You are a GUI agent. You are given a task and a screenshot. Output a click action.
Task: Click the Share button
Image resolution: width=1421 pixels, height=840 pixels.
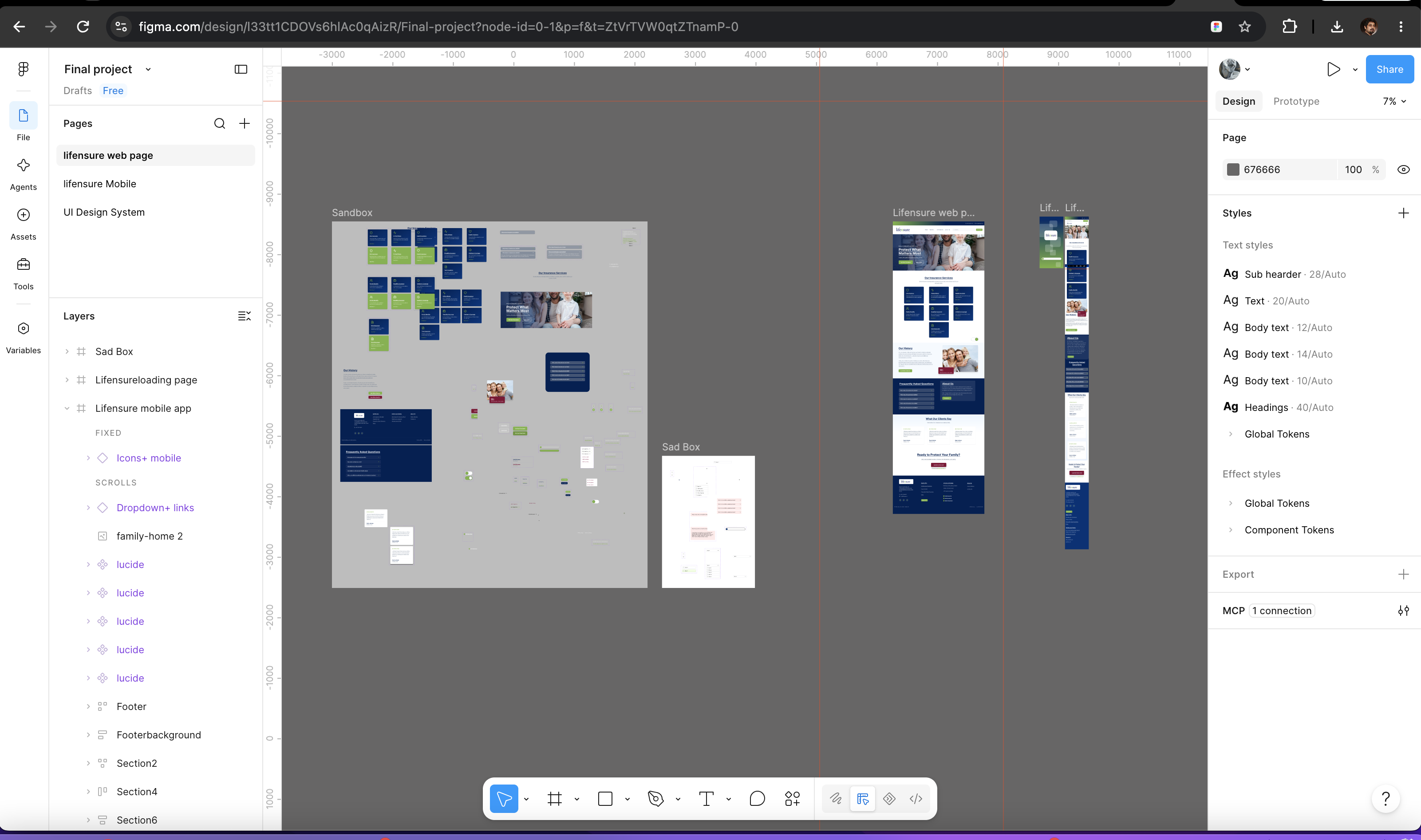click(1389, 69)
